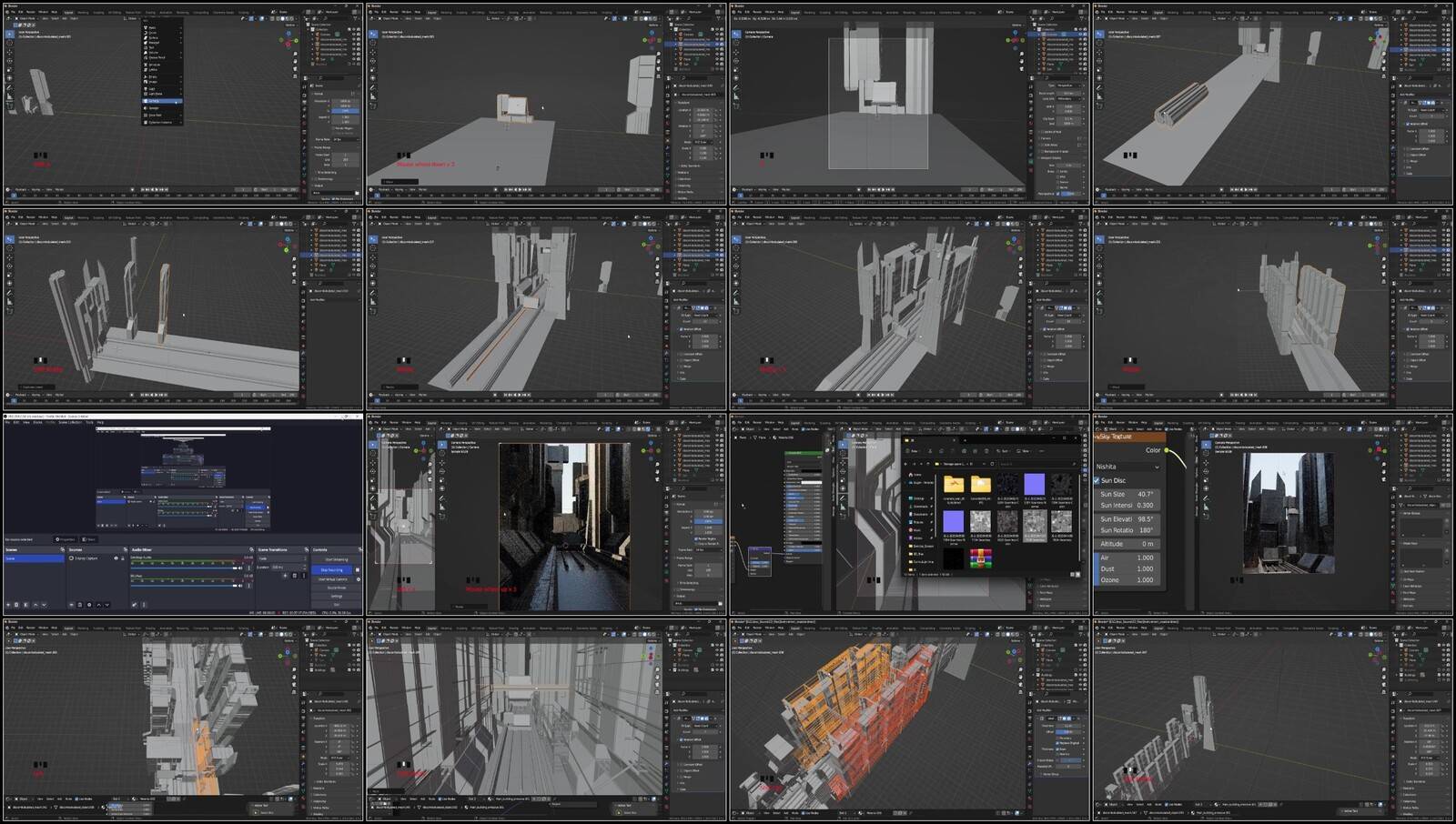Expand the Sort dropdown in File Explorer
The width and height of the screenshot is (1456, 824).
pyautogui.click(x=1003, y=451)
